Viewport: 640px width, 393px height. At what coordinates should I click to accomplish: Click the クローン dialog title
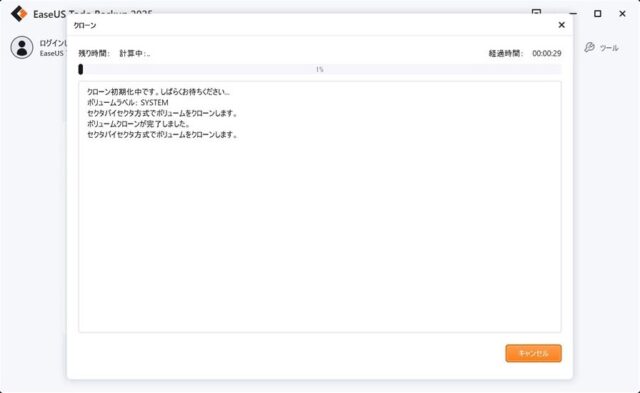85,25
